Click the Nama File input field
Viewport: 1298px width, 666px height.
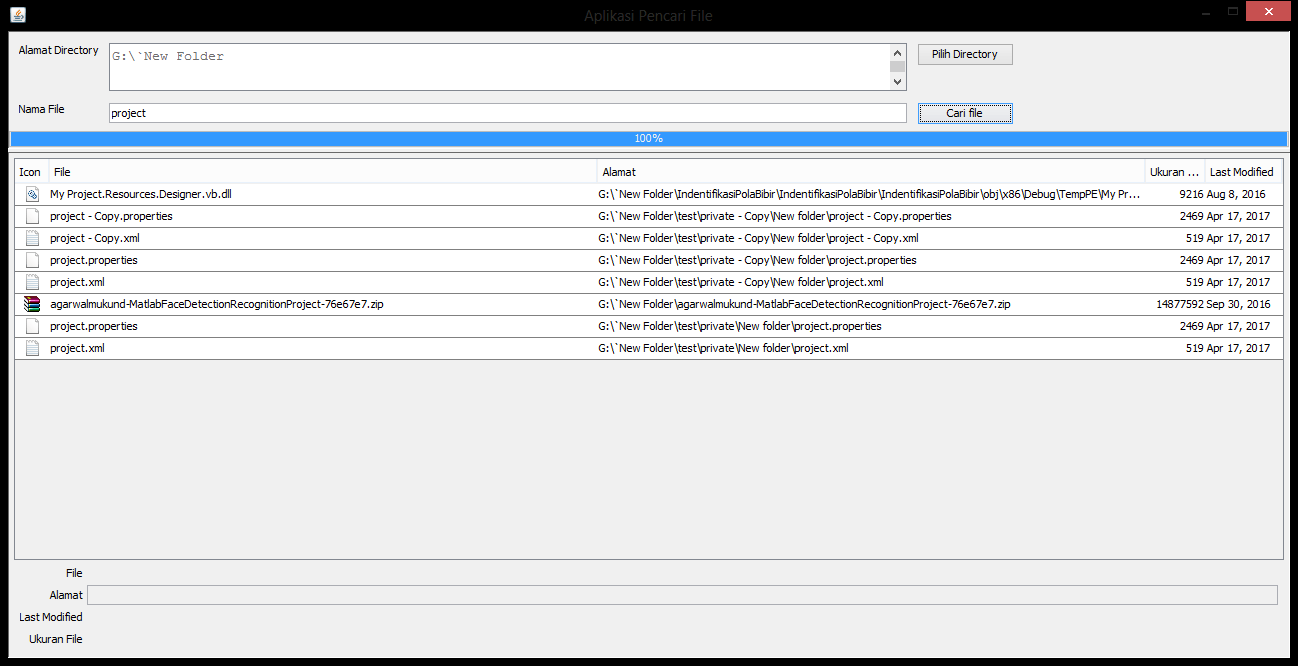coord(507,113)
